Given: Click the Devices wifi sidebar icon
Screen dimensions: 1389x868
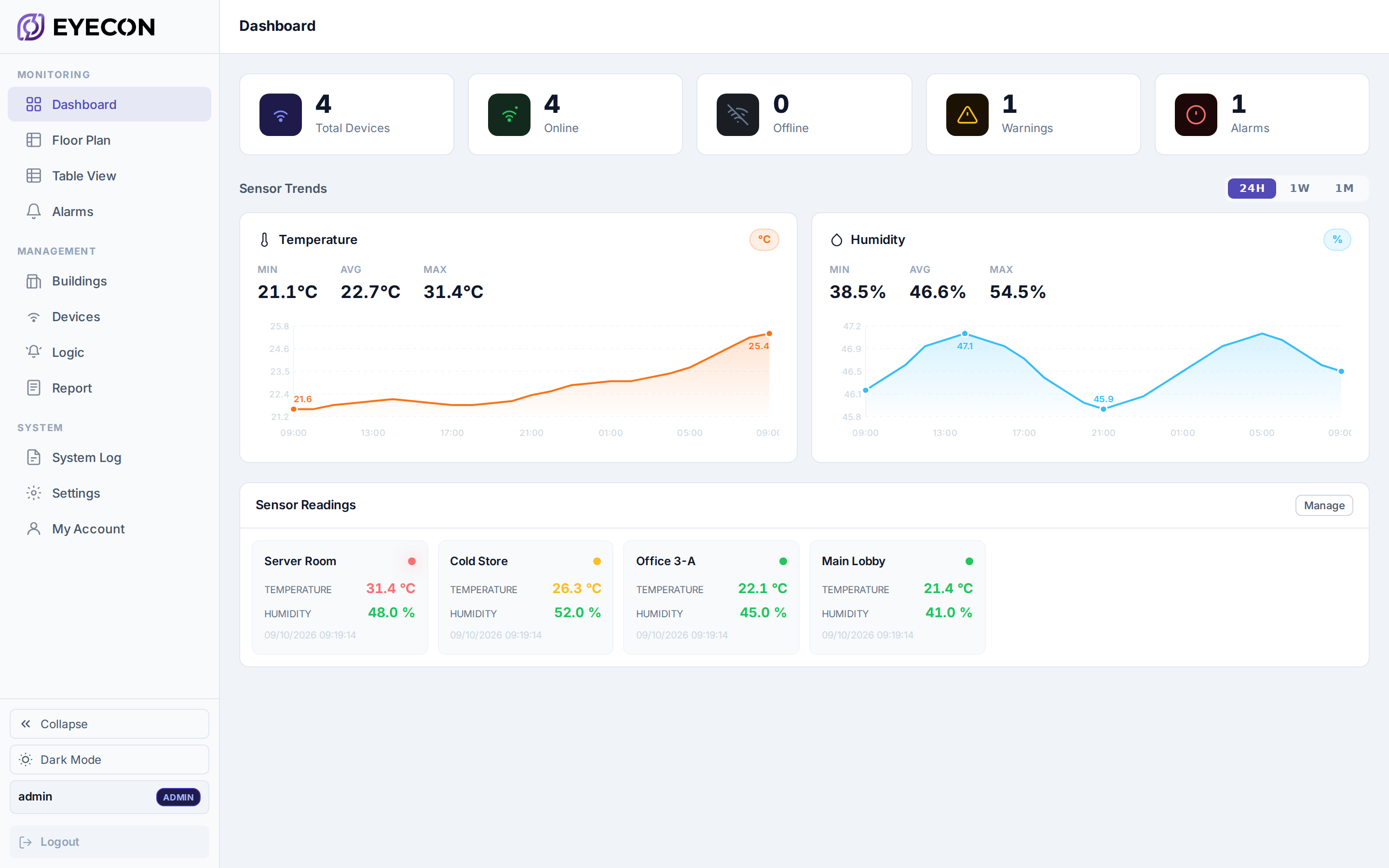Looking at the screenshot, I should pos(34,317).
